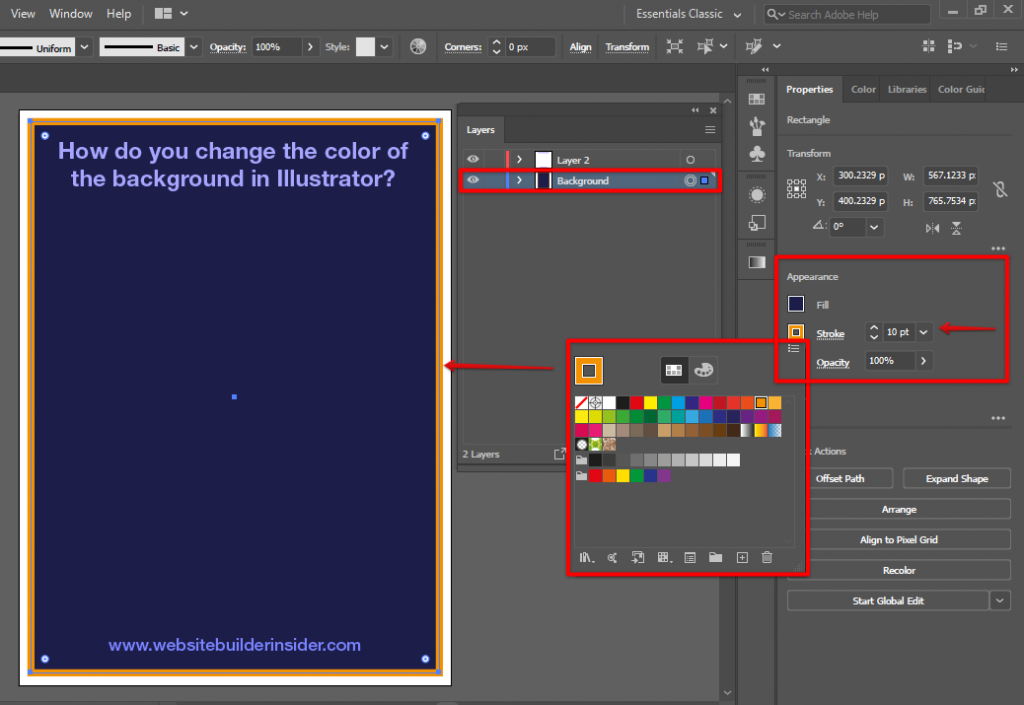Switch to the Libraries tab
This screenshot has width=1024, height=705.
pos(906,90)
